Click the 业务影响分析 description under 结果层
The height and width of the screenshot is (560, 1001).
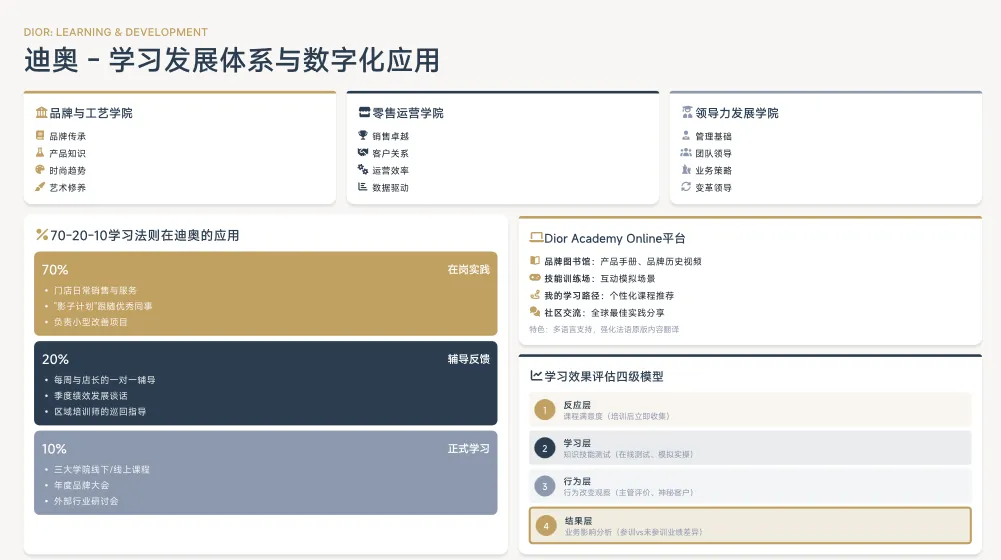pos(633,532)
